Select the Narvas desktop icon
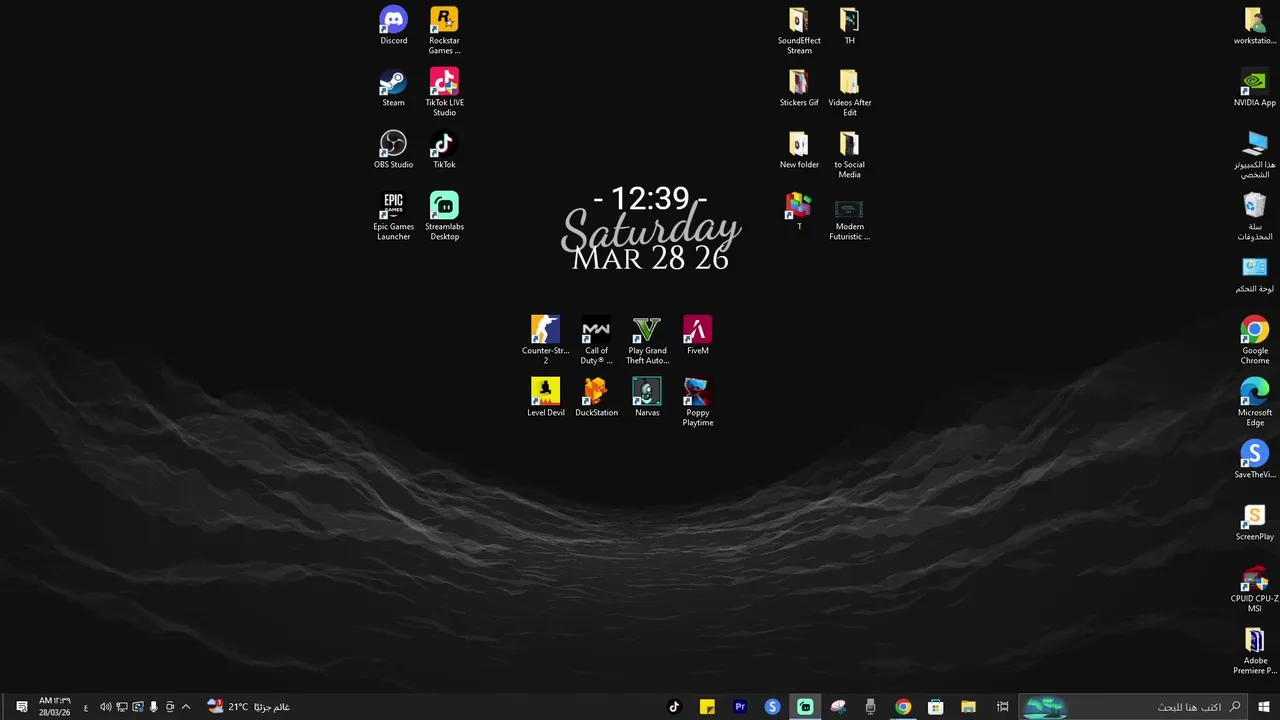 [x=647, y=398]
